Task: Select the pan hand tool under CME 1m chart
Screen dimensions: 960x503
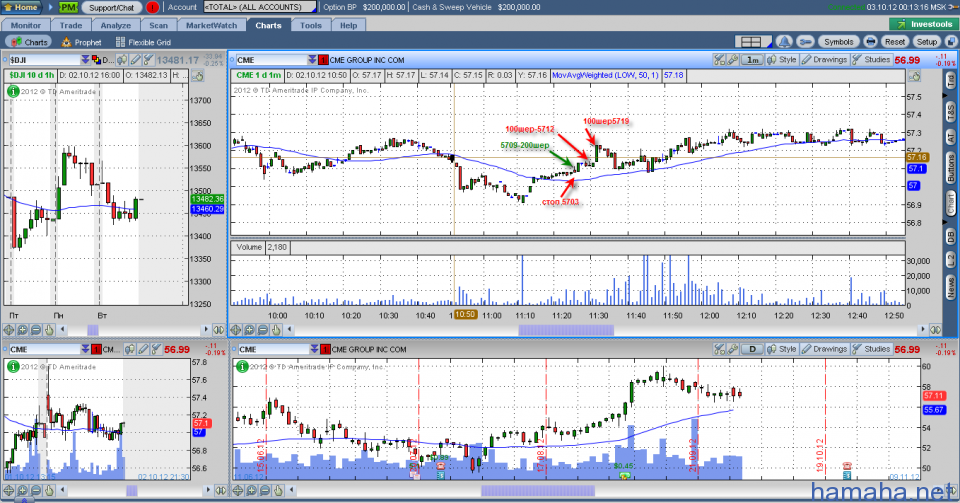Action: pos(276,330)
